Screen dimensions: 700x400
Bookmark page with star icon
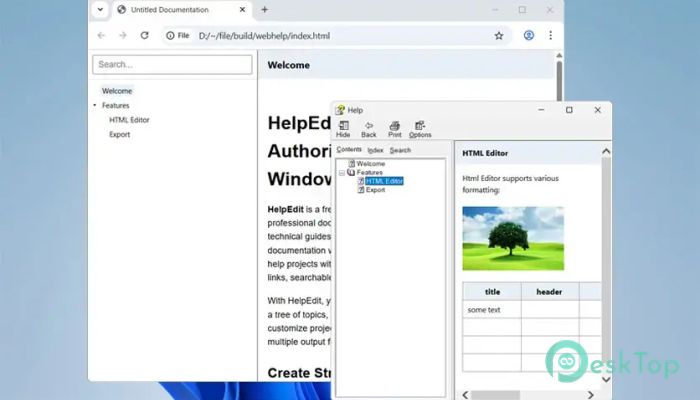(499, 36)
